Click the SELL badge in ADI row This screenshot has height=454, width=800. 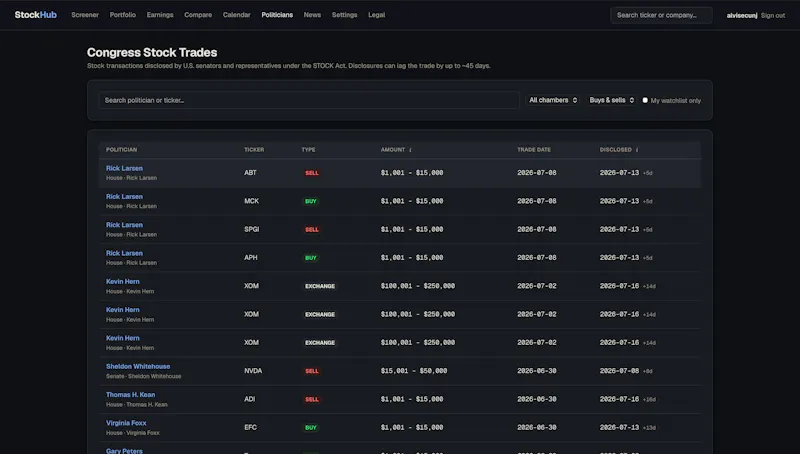tap(312, 399)
